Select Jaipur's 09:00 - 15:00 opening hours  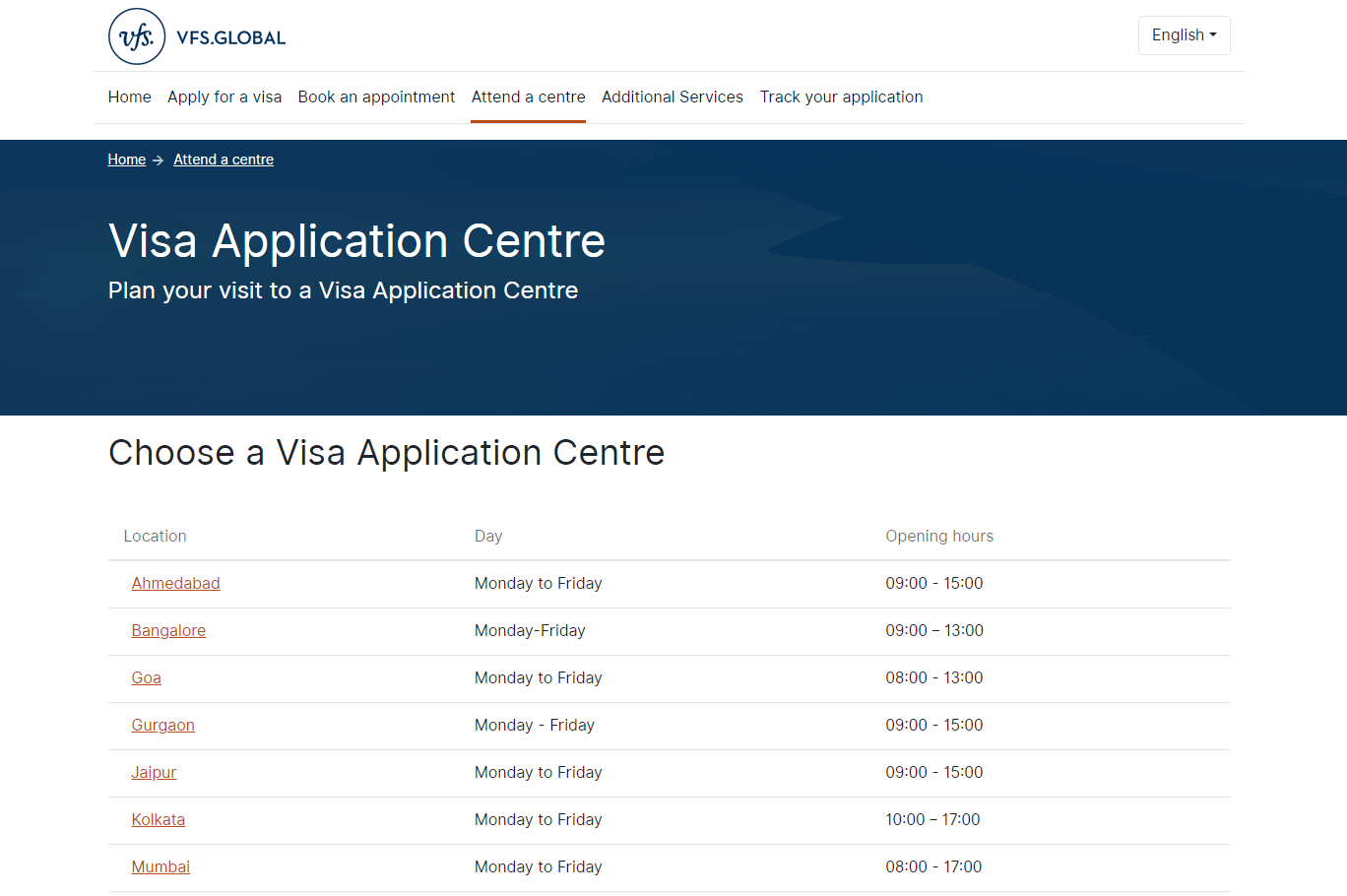tap(934, 772)
